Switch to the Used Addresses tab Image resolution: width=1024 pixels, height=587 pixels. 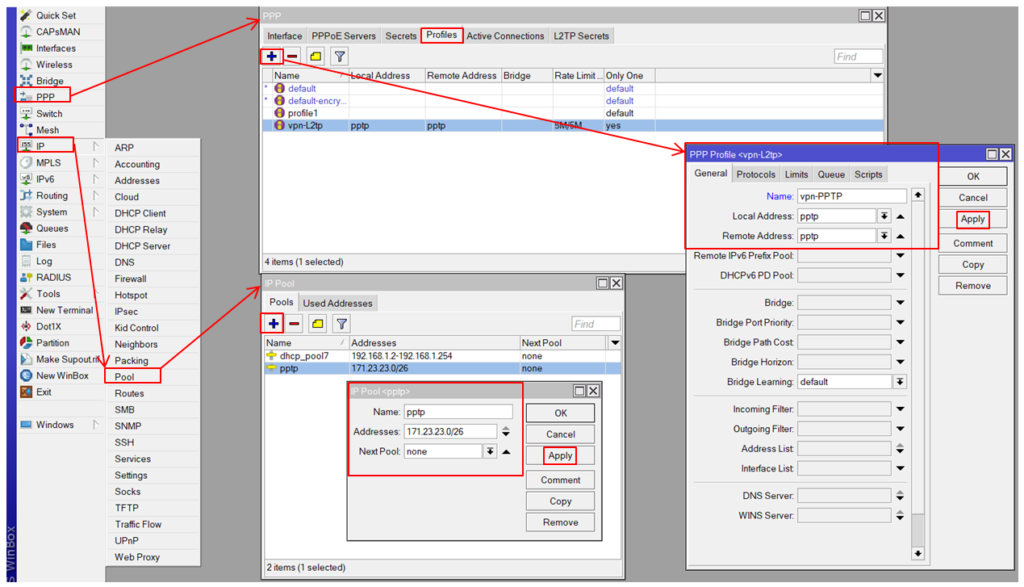tap(337, 303)
